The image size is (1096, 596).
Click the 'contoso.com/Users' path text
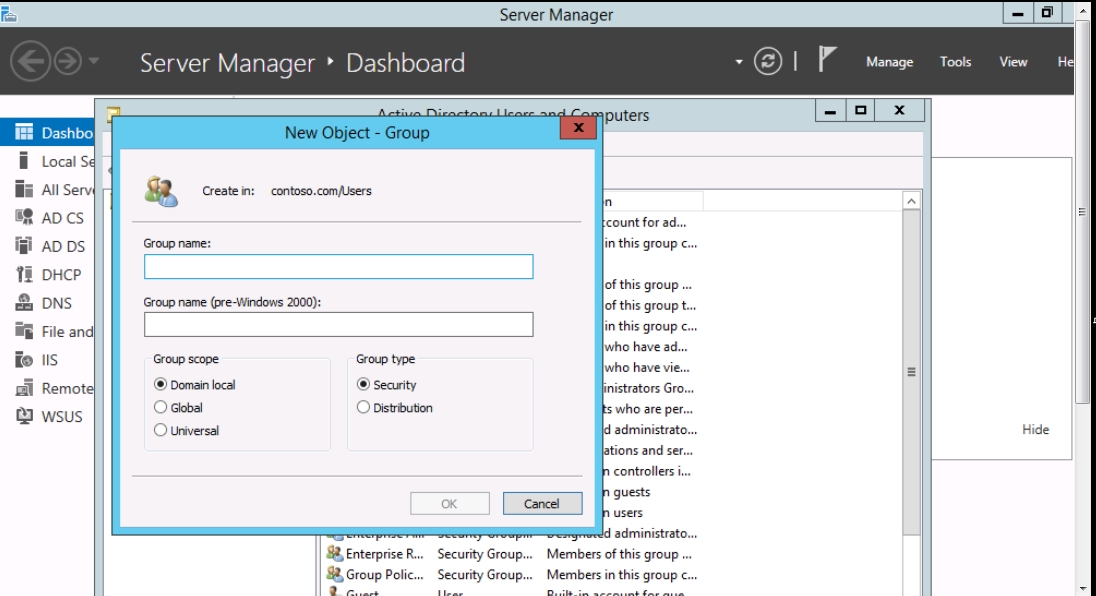[x=322, y=191]
